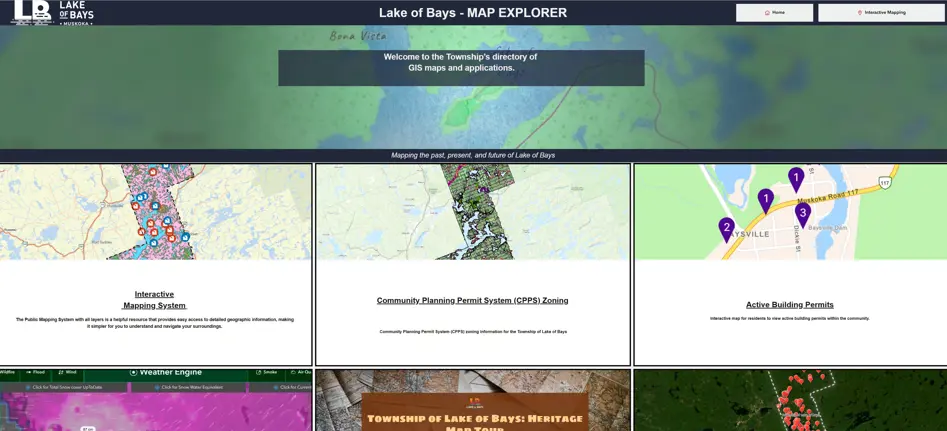Go to the Home page button
947x431 pixels.
click(774, 13)
